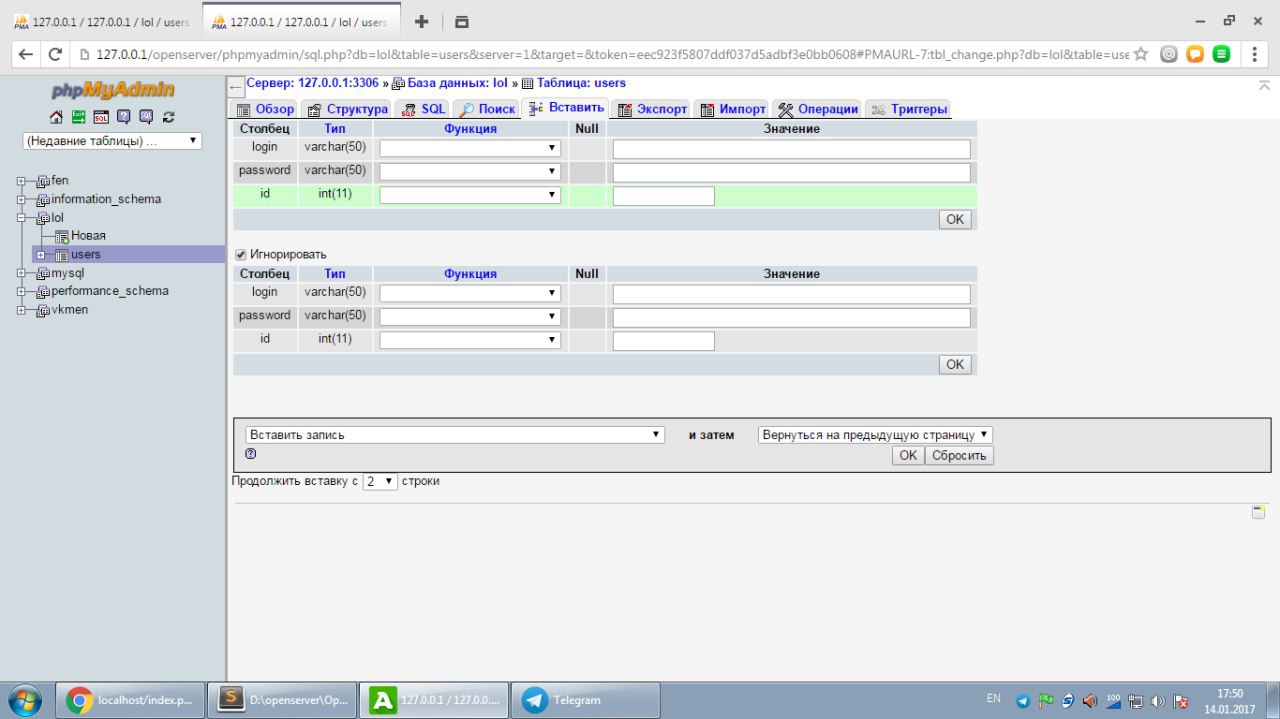Viewport: 1280px width, 719px height.
Task: Open the orange chat bubble extension
Action: pos(1195,55)
